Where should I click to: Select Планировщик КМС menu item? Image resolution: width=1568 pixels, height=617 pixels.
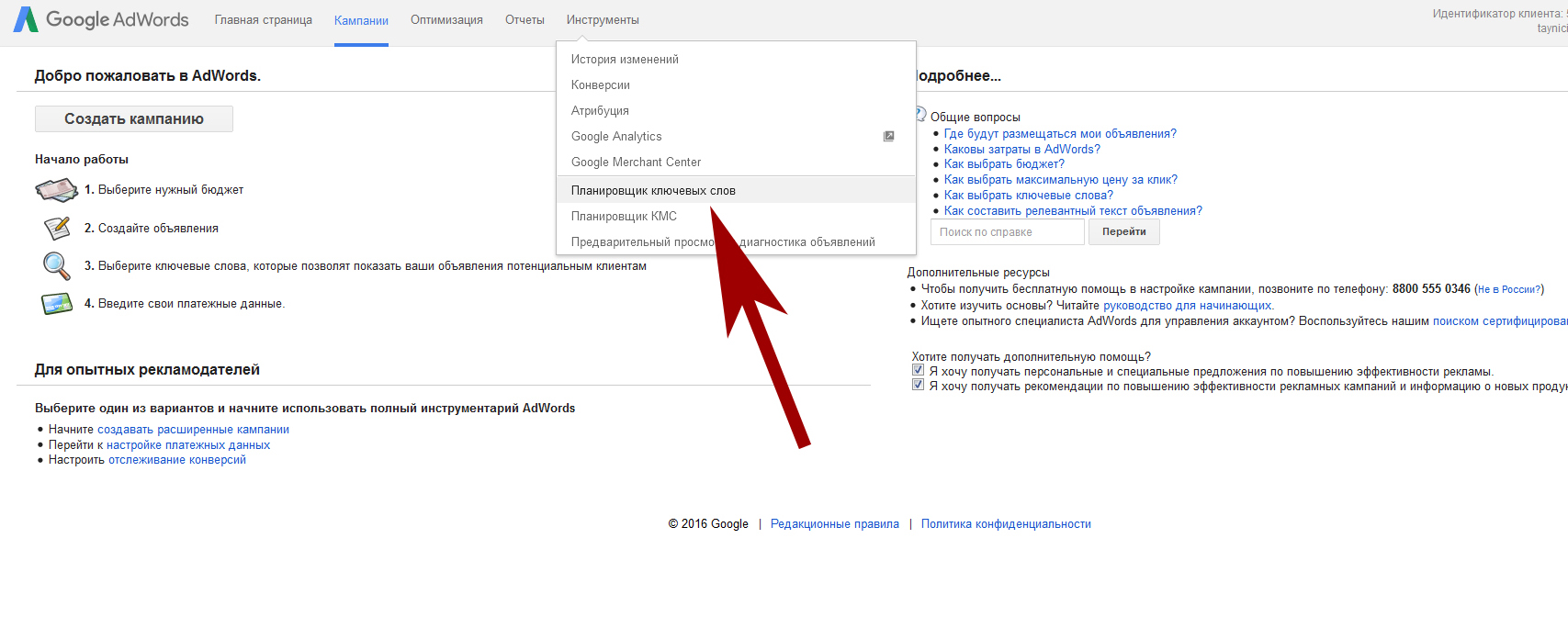point(736,216)
